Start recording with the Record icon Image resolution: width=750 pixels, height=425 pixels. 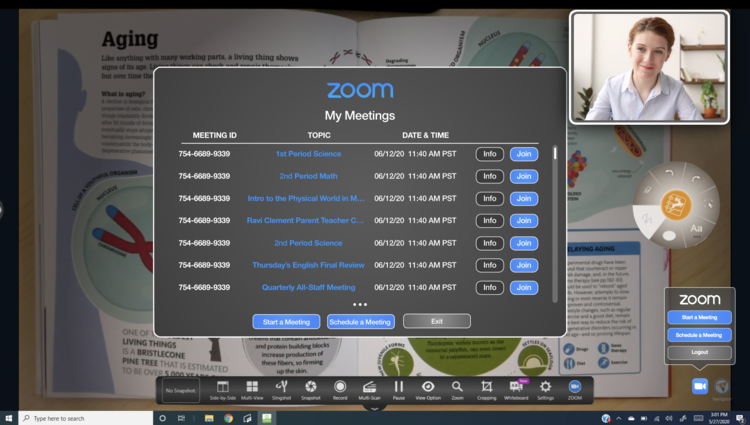tap(340, 390)
